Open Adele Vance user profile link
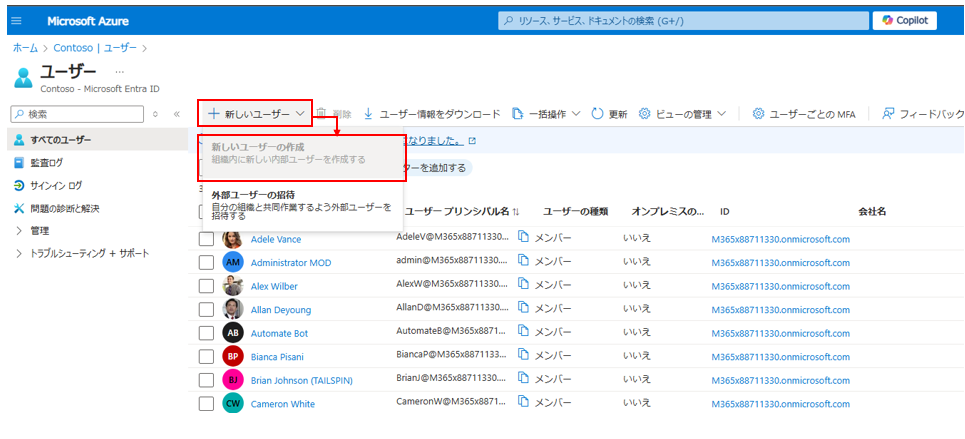The image size is (965, 439). [276, 240]
